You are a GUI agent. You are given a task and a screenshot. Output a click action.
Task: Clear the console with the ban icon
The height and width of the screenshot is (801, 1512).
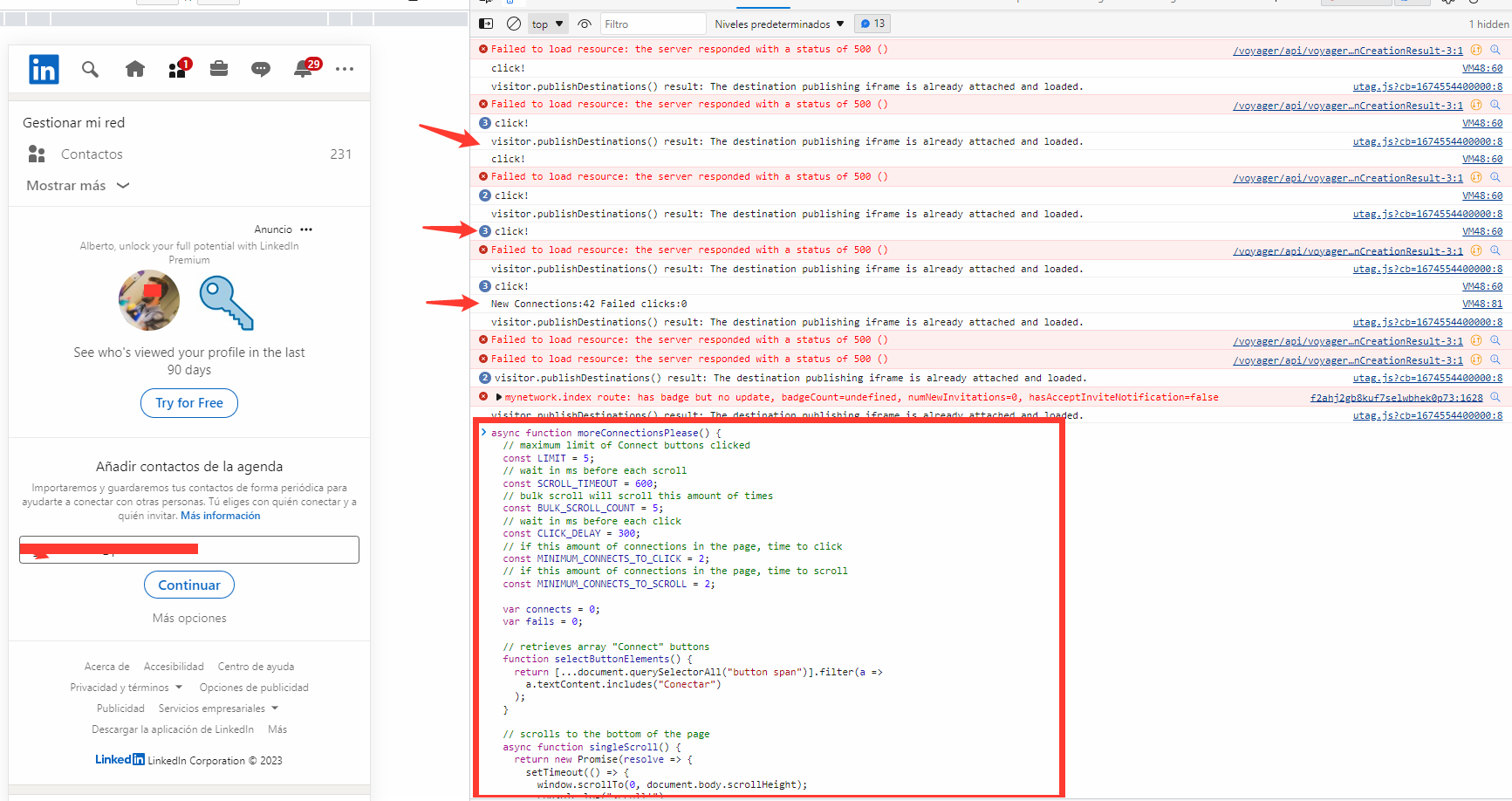514,24
